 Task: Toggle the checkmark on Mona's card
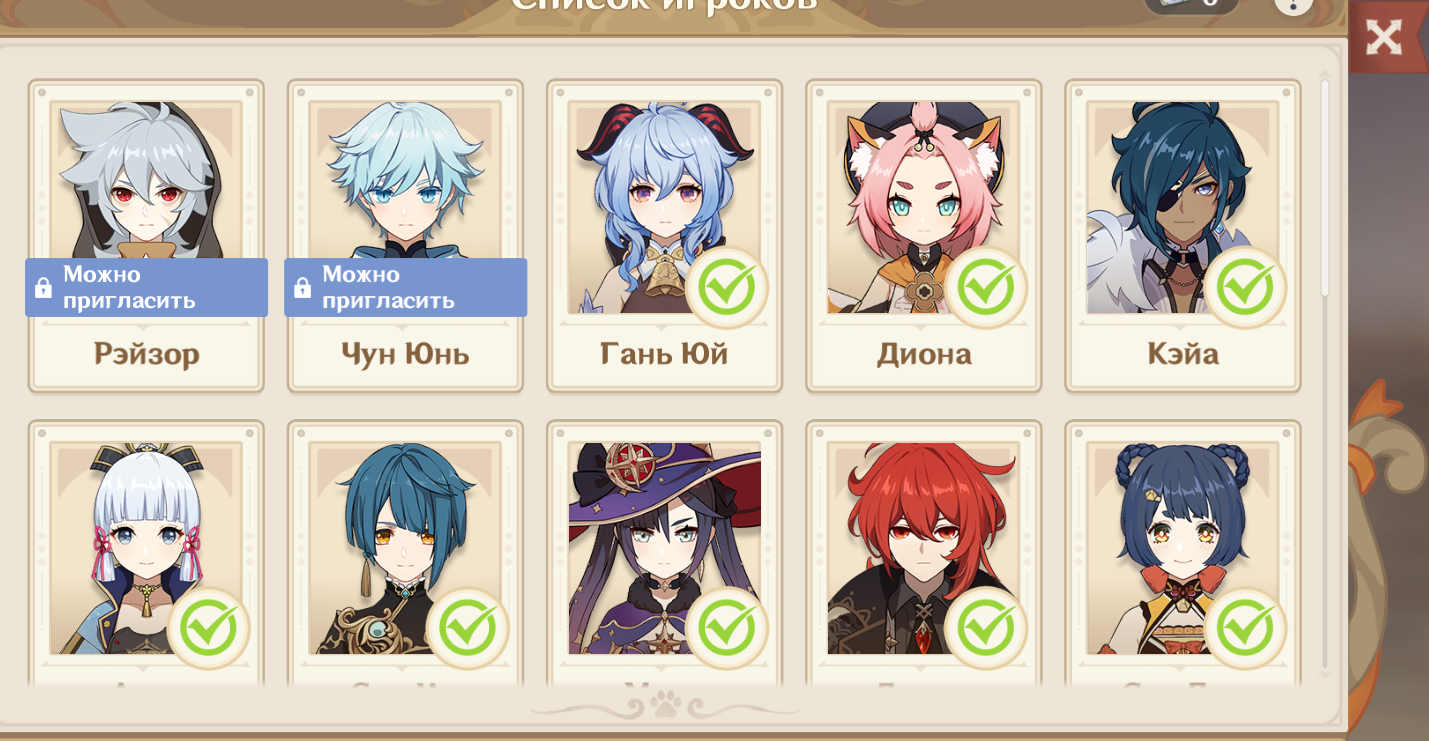click(727, 629)
